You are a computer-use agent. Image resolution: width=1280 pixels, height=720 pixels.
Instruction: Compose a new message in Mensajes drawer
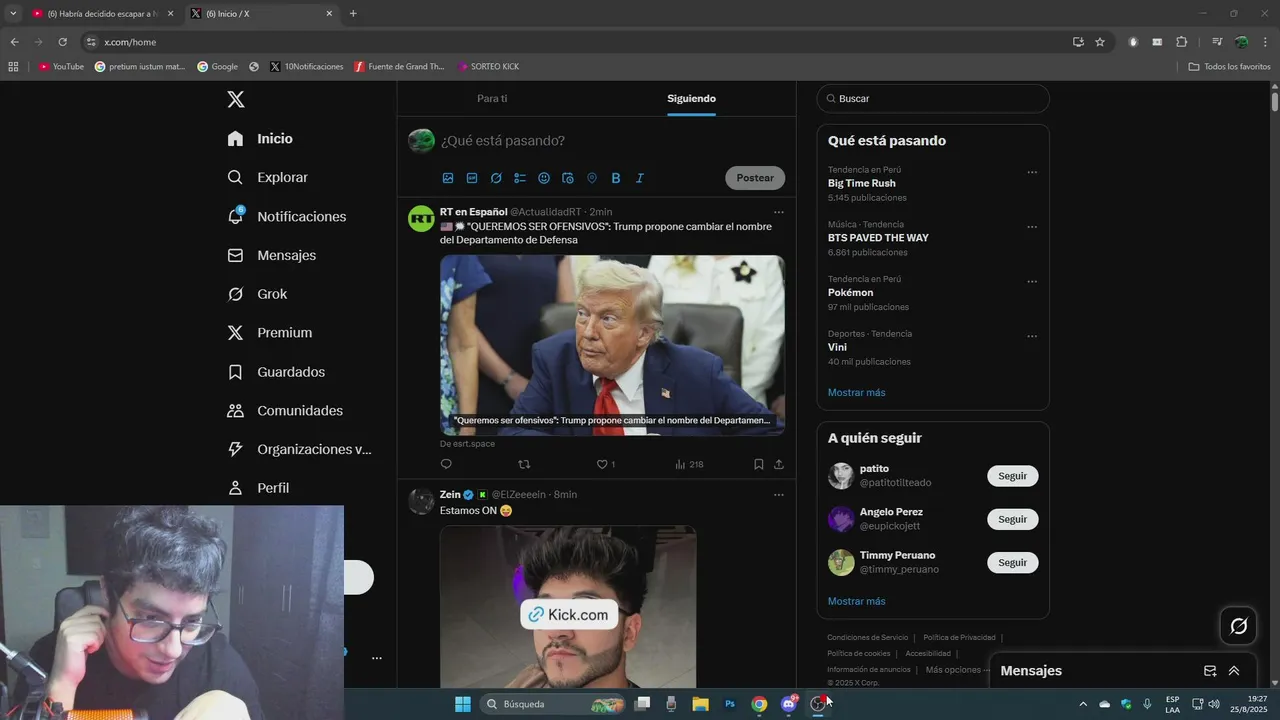coord(1210,671)
